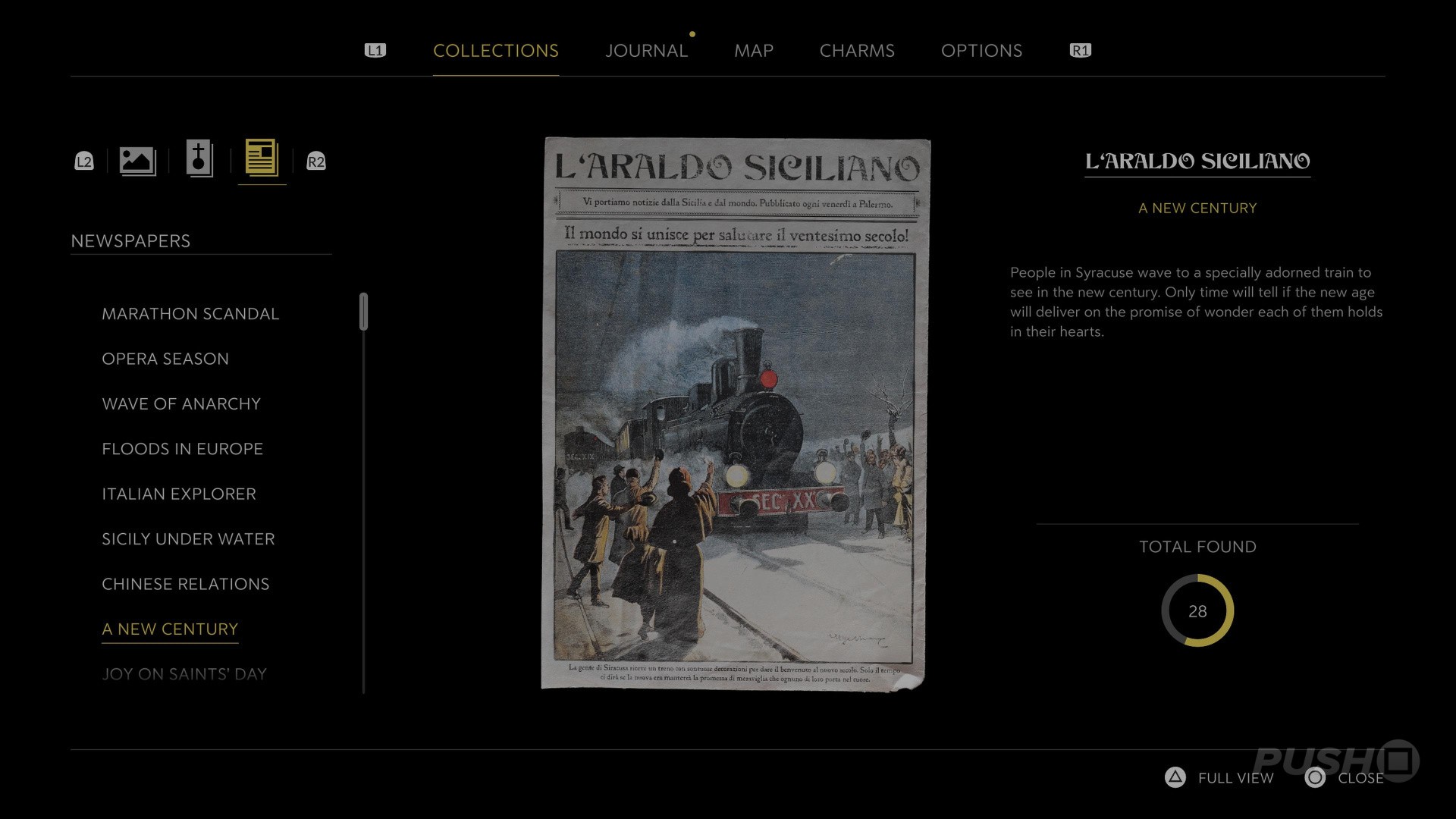Click the triangle Full View icon
This screenshot has width=1456, height=819.
pyautogui.click(x=1175, y=777)
